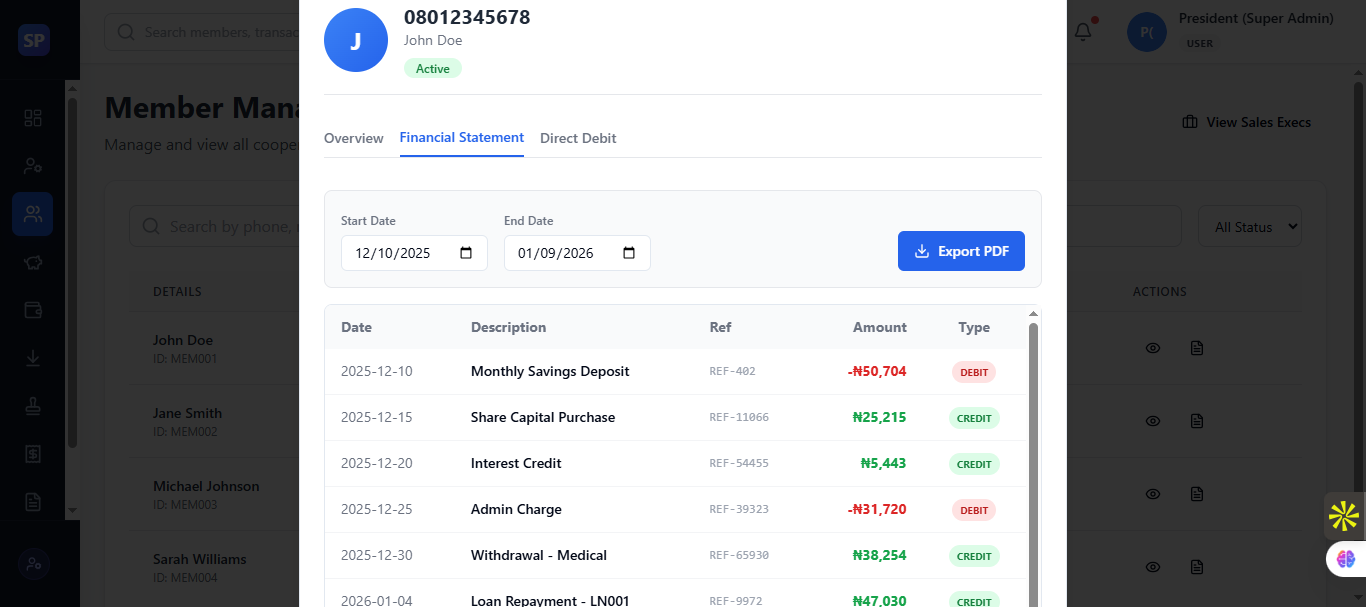Open the All Status filter dropdown
This screenshot has width=1366, height=607.
click(1249, 227)
